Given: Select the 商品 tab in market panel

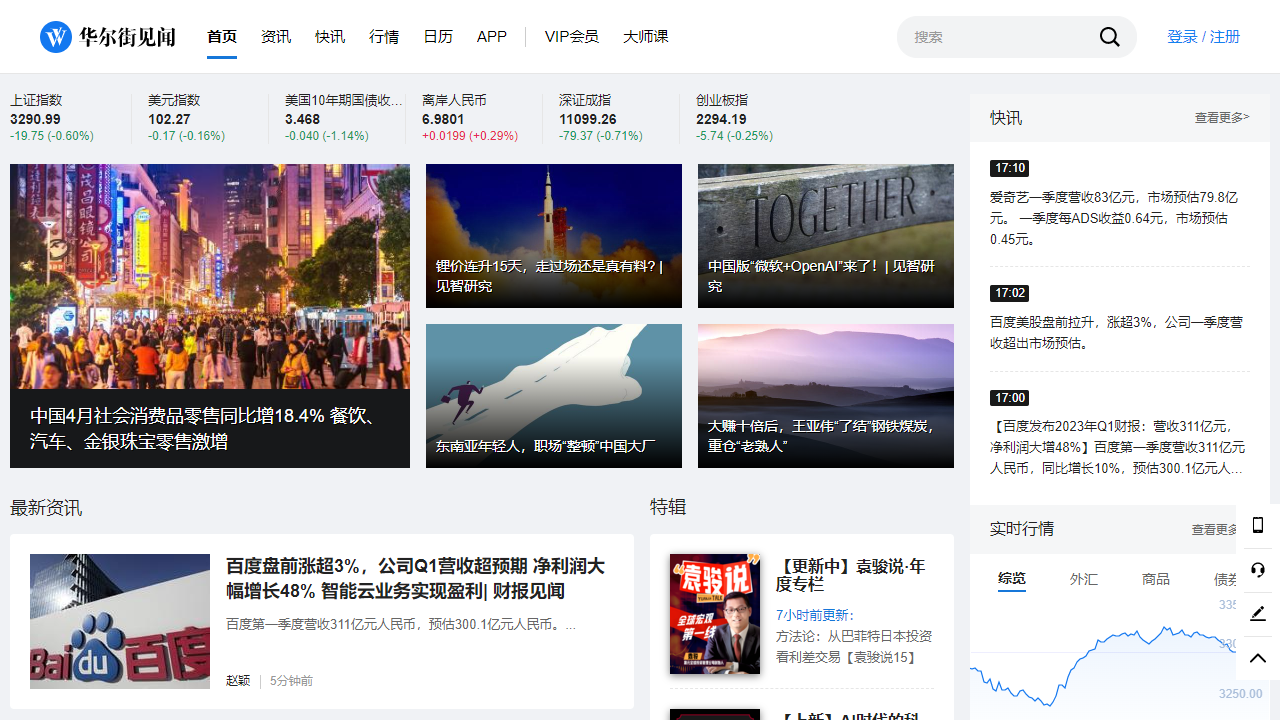Looking at the screenshot, I should coord(1156,579).
